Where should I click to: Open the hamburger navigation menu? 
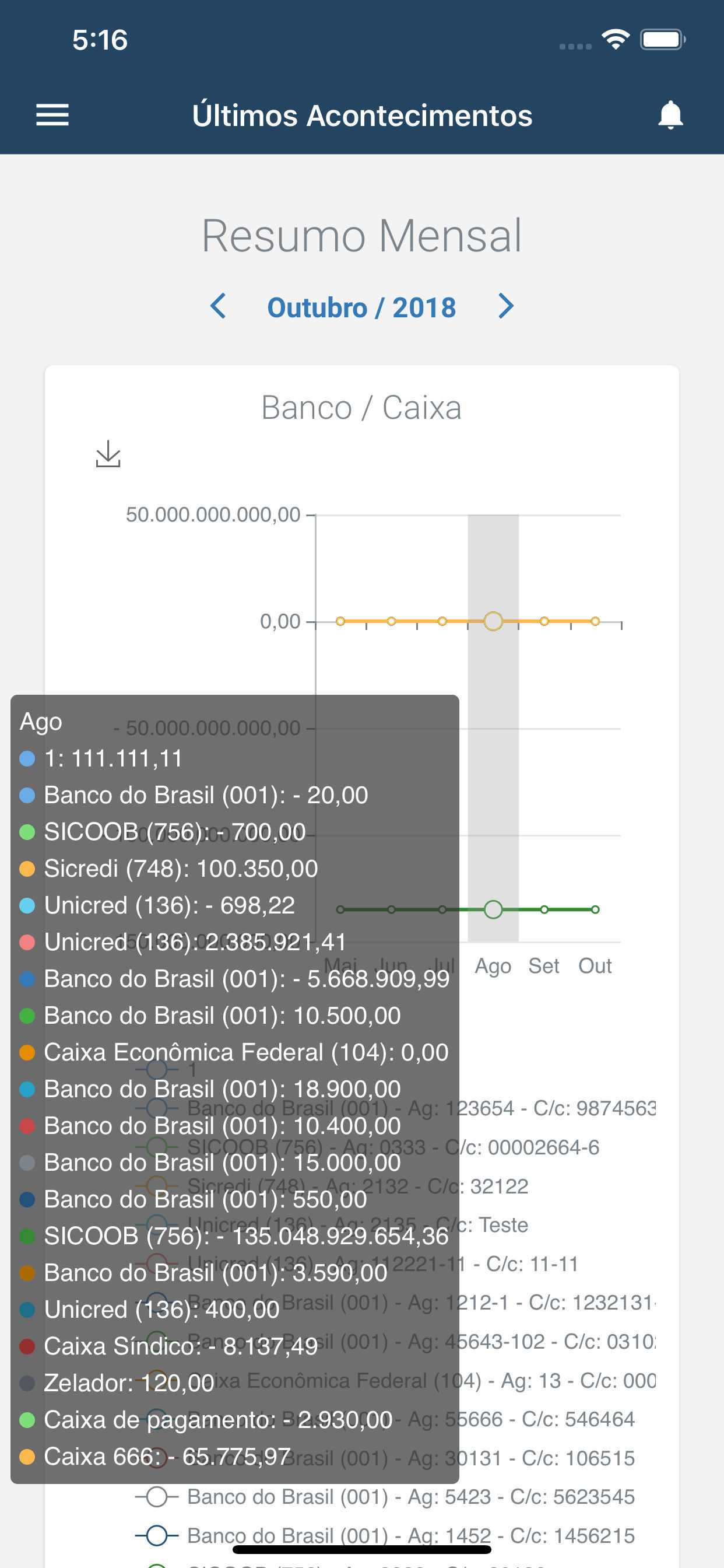coord(52,114)
